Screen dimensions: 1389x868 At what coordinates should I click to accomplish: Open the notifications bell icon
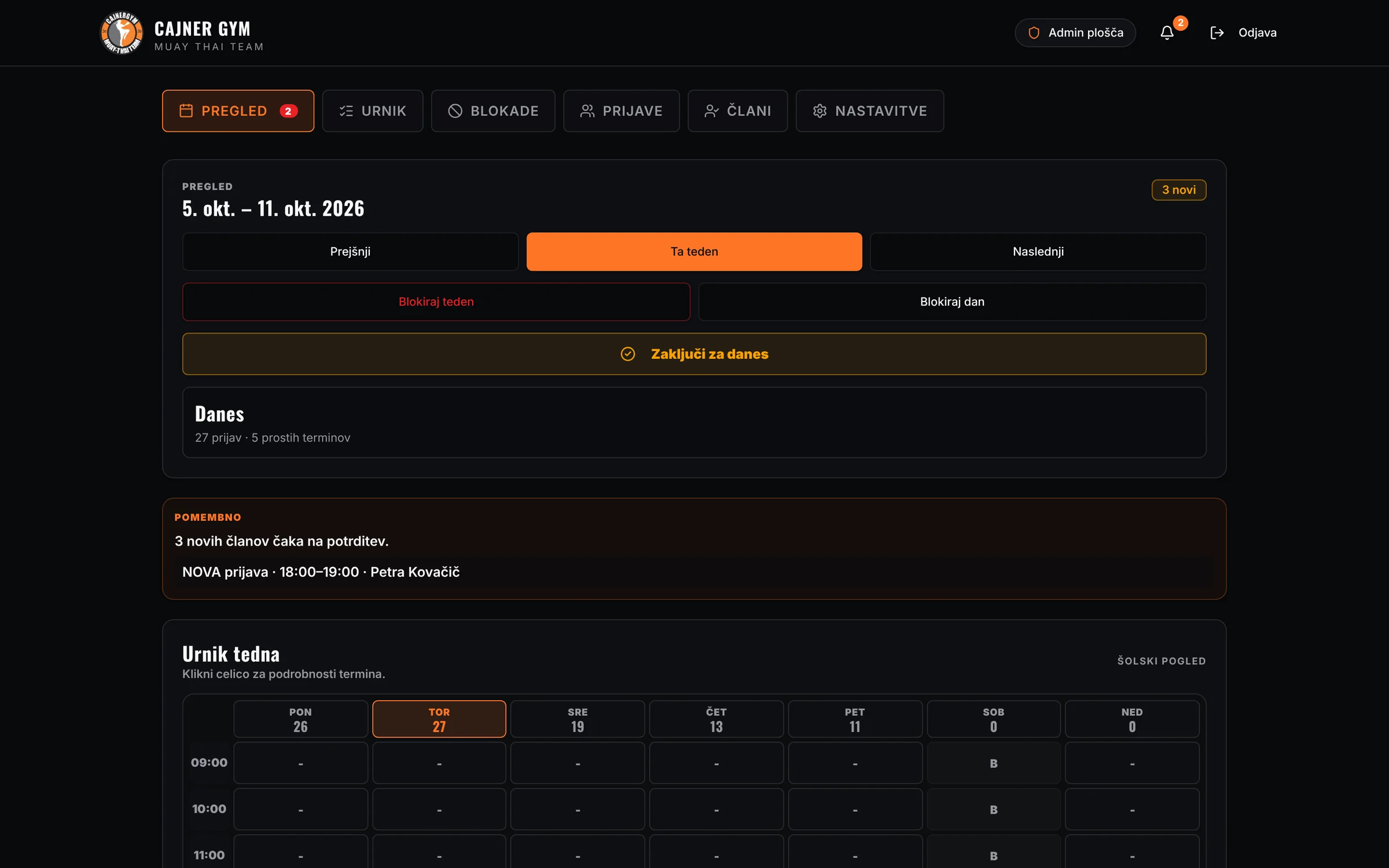pyautogui.click(x=1167, y=33)
